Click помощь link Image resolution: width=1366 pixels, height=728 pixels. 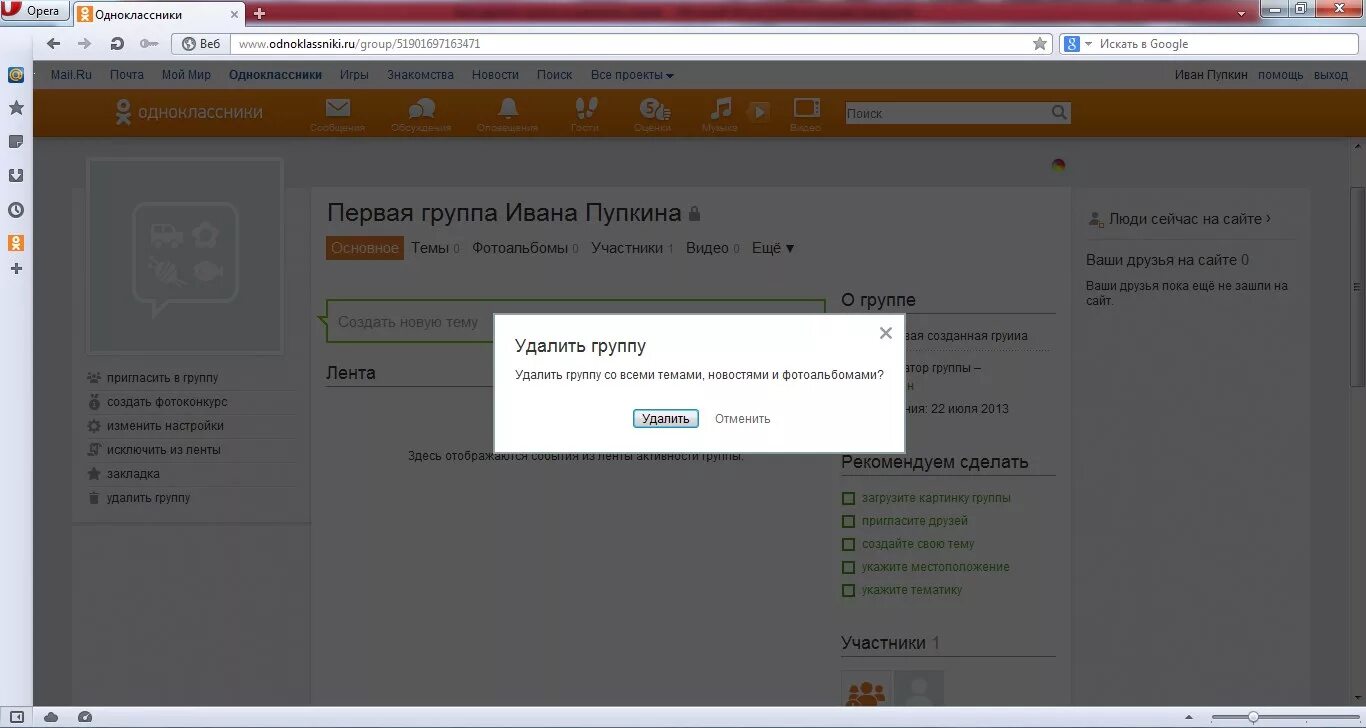[1281, 75]
